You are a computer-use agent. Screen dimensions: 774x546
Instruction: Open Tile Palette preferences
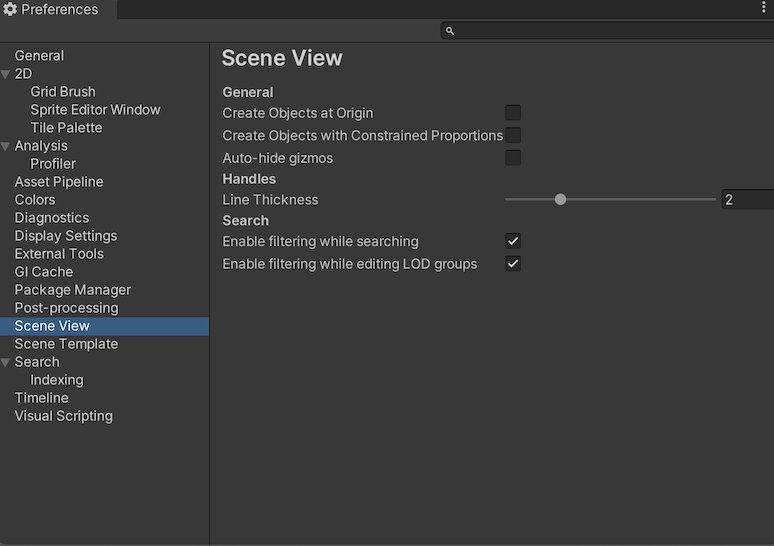point(66,128)
